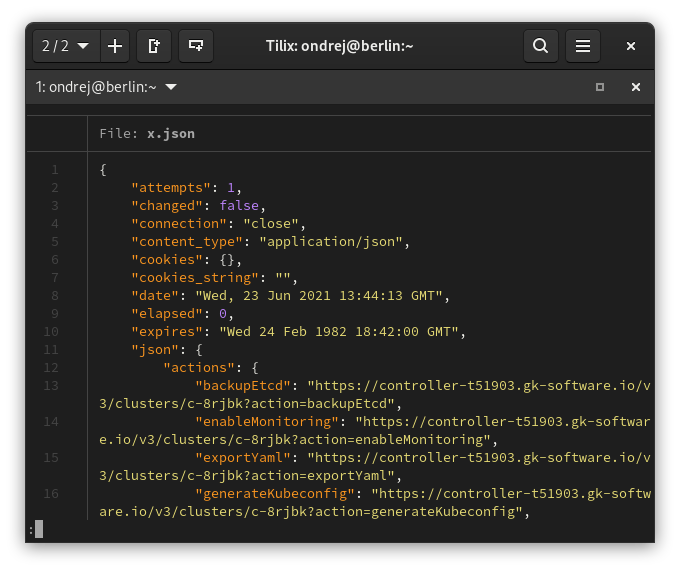Click the x.json file name header
This screenshot has width=680, height=571.
(x=170, y=133)
